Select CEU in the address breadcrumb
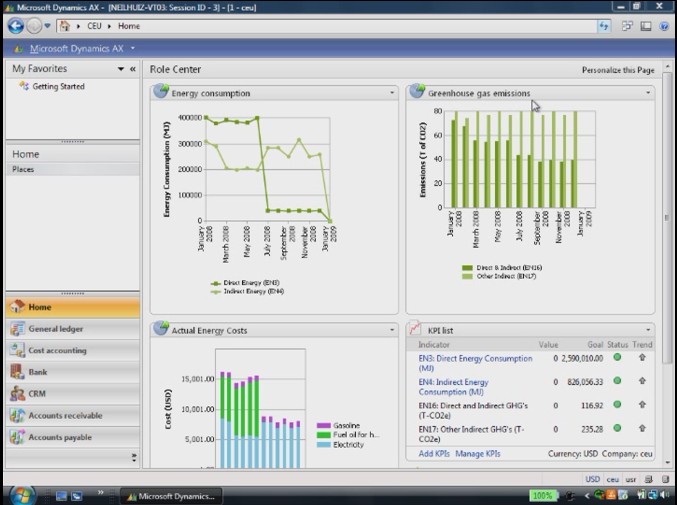Viewport: 677px width, 505px height. (x=94, y=26)
